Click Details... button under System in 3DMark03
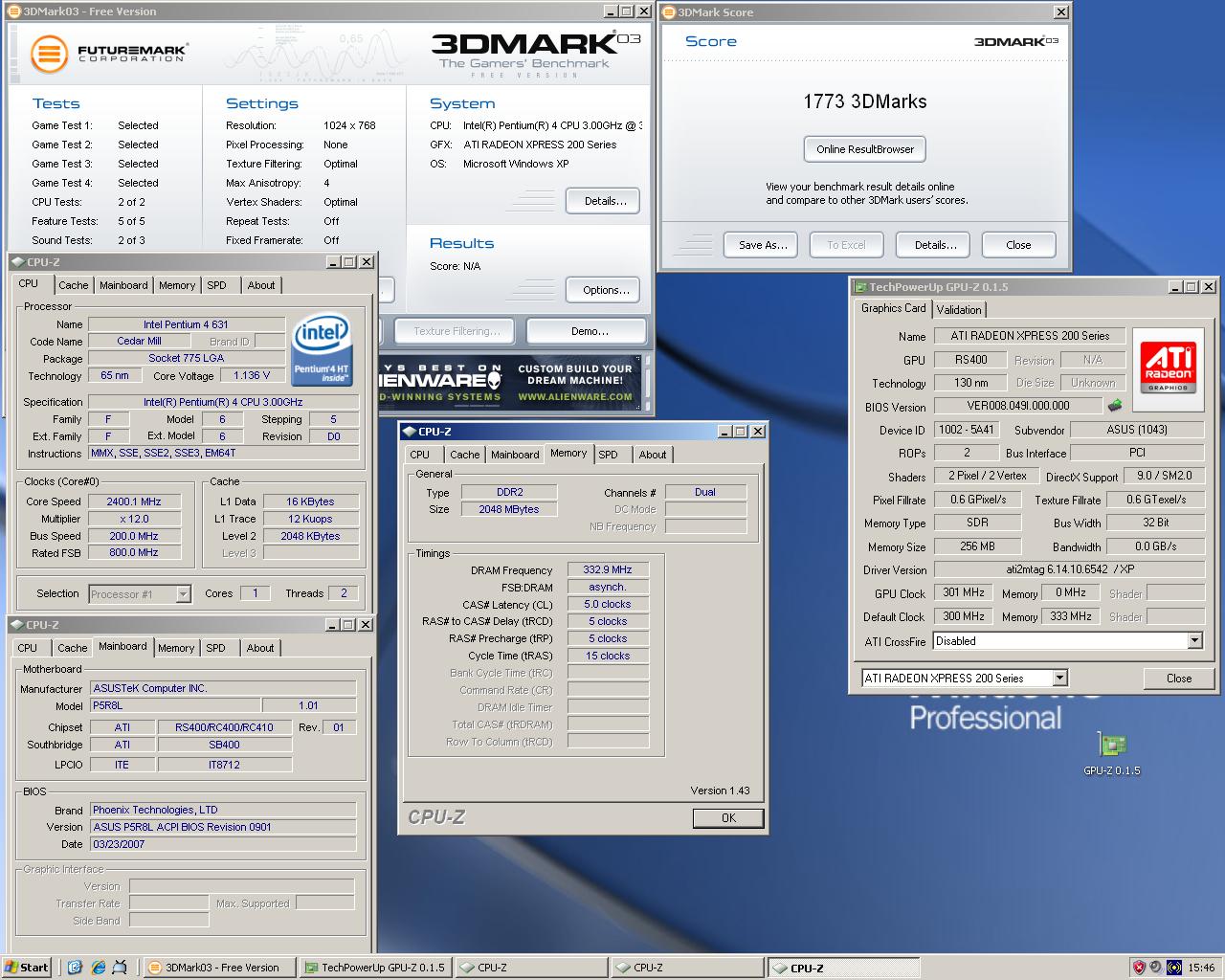This screenshot has height=980, width=1225. [605, 201]
